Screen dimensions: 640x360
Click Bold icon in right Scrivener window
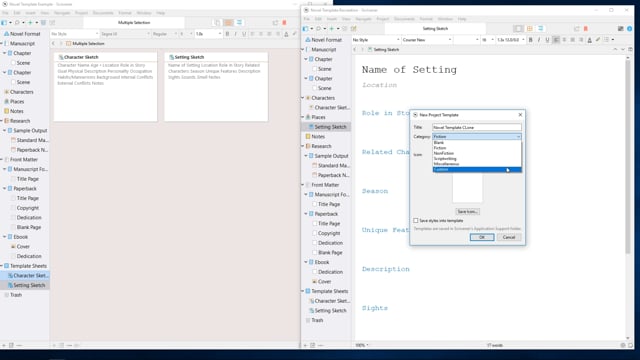click(531, 40)
